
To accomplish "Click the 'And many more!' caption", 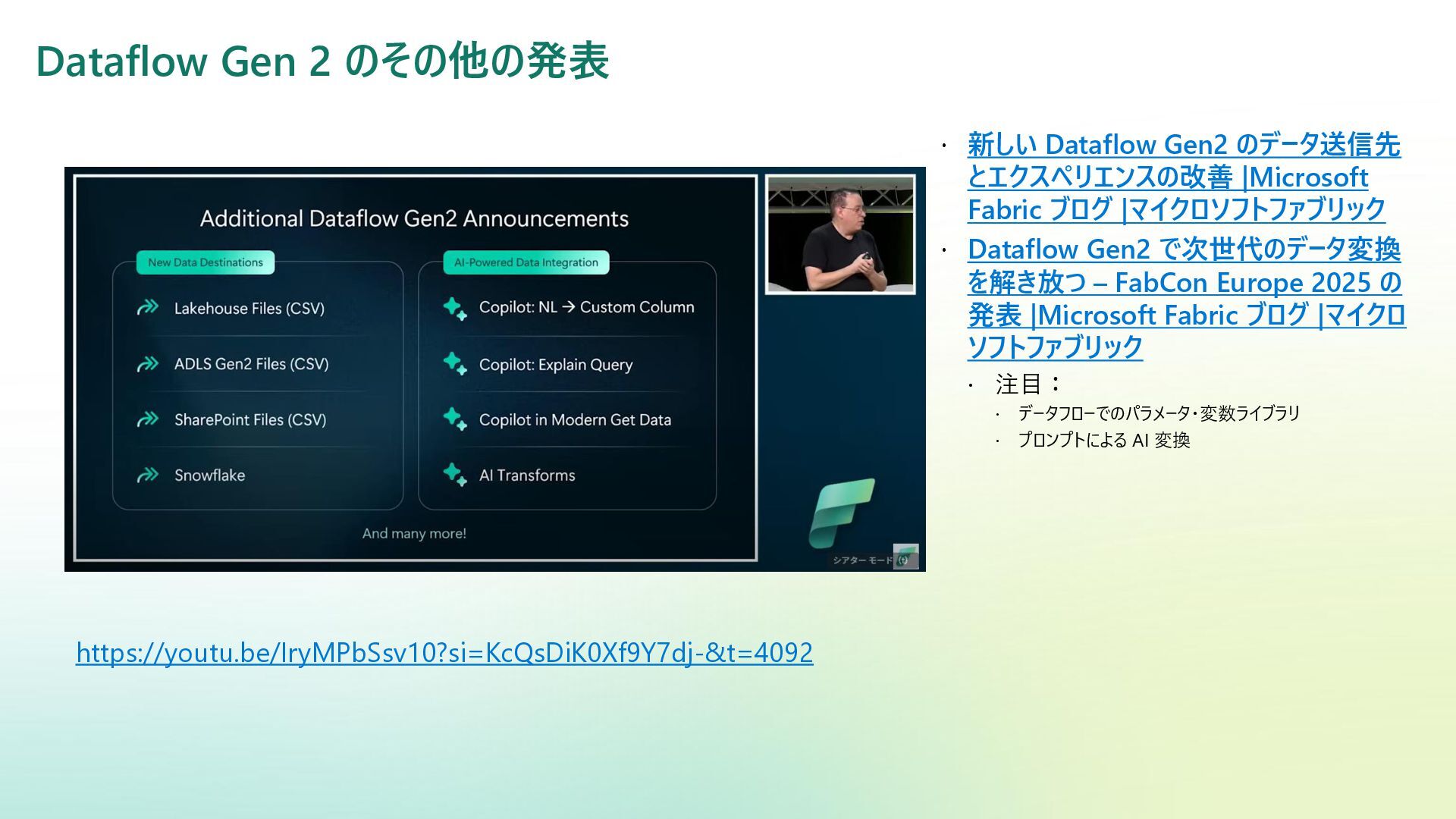I will pos(414,533).
